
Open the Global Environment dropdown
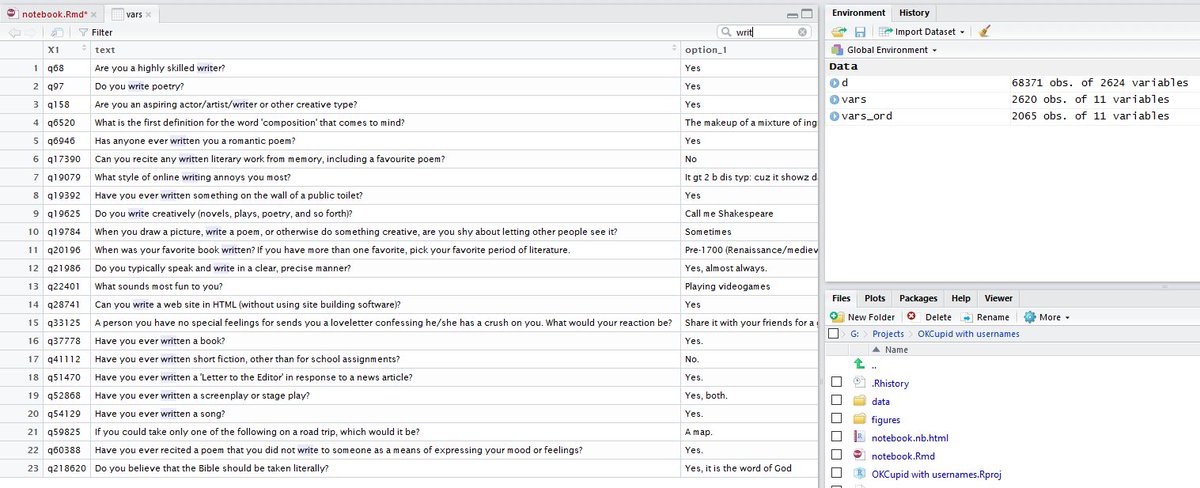(883, 50)
